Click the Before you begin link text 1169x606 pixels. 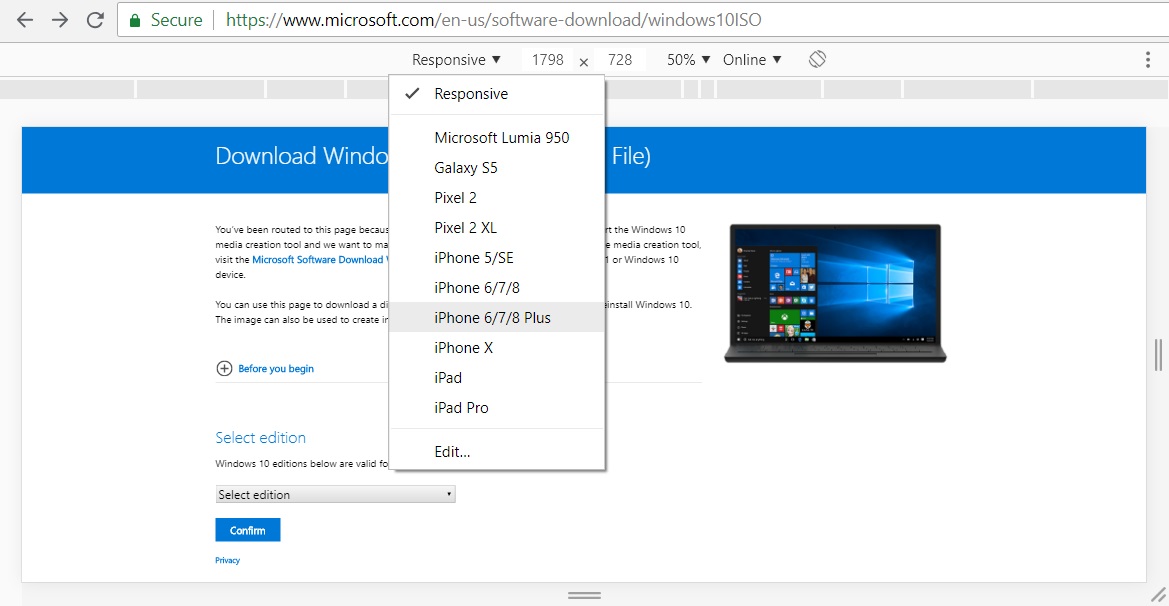pyautogui.click(x=276, y=368)
